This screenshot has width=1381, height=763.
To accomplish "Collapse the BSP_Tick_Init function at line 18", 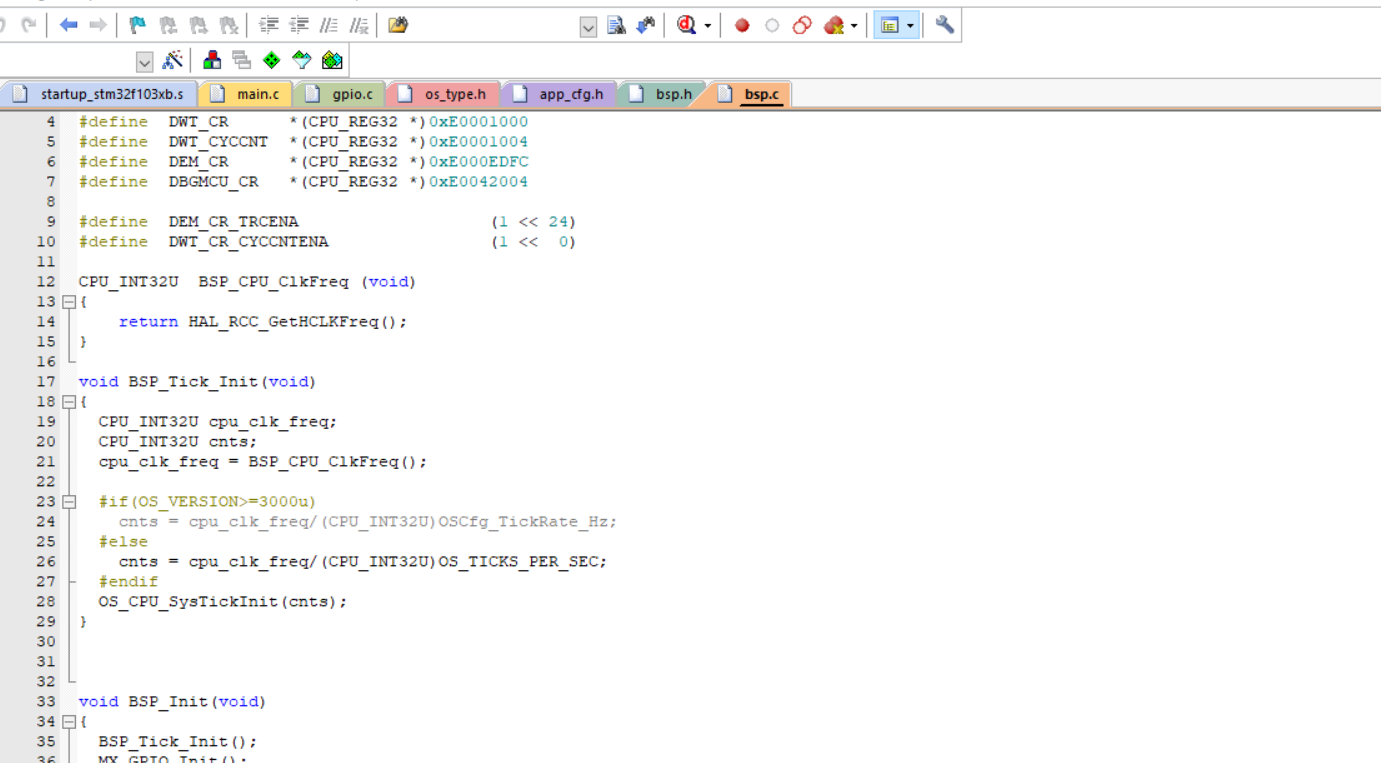I will [69, 401].
